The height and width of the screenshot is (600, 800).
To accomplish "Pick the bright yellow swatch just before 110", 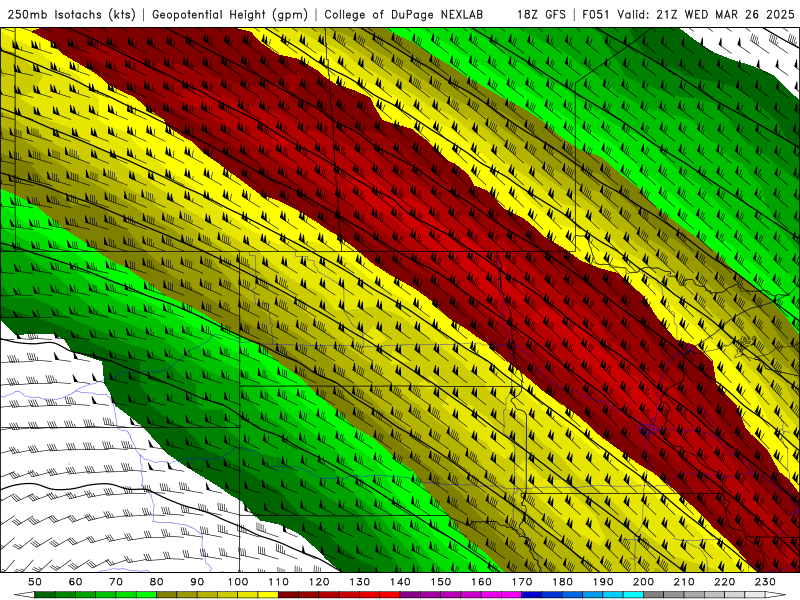I will [x=268, y=595].
